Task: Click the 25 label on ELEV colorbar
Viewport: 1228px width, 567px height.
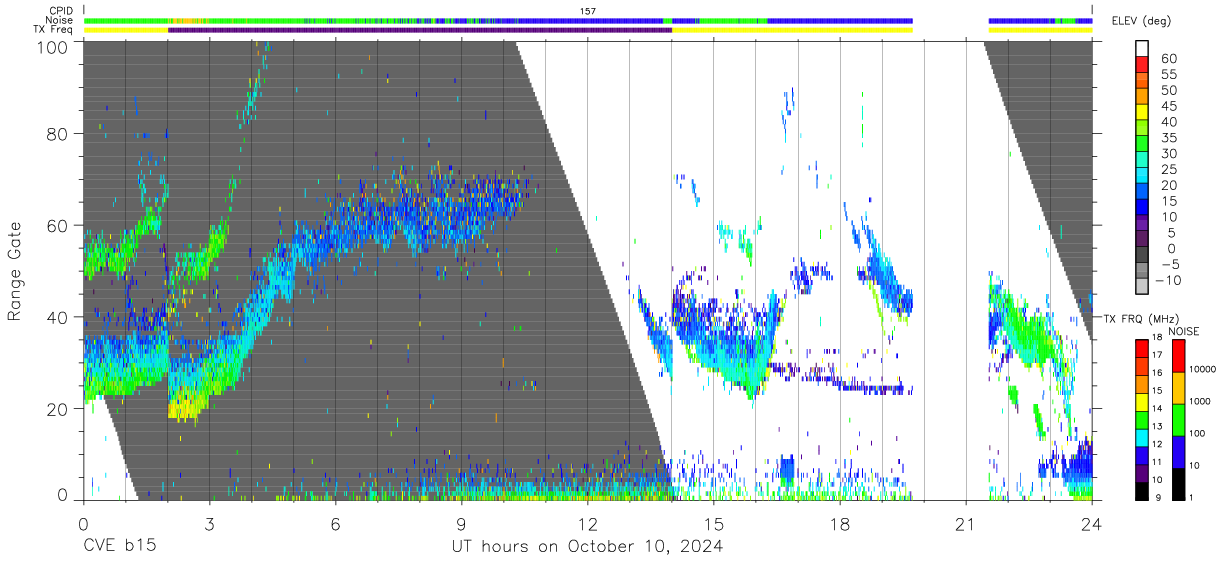Action: click(x=1169, y=170)
